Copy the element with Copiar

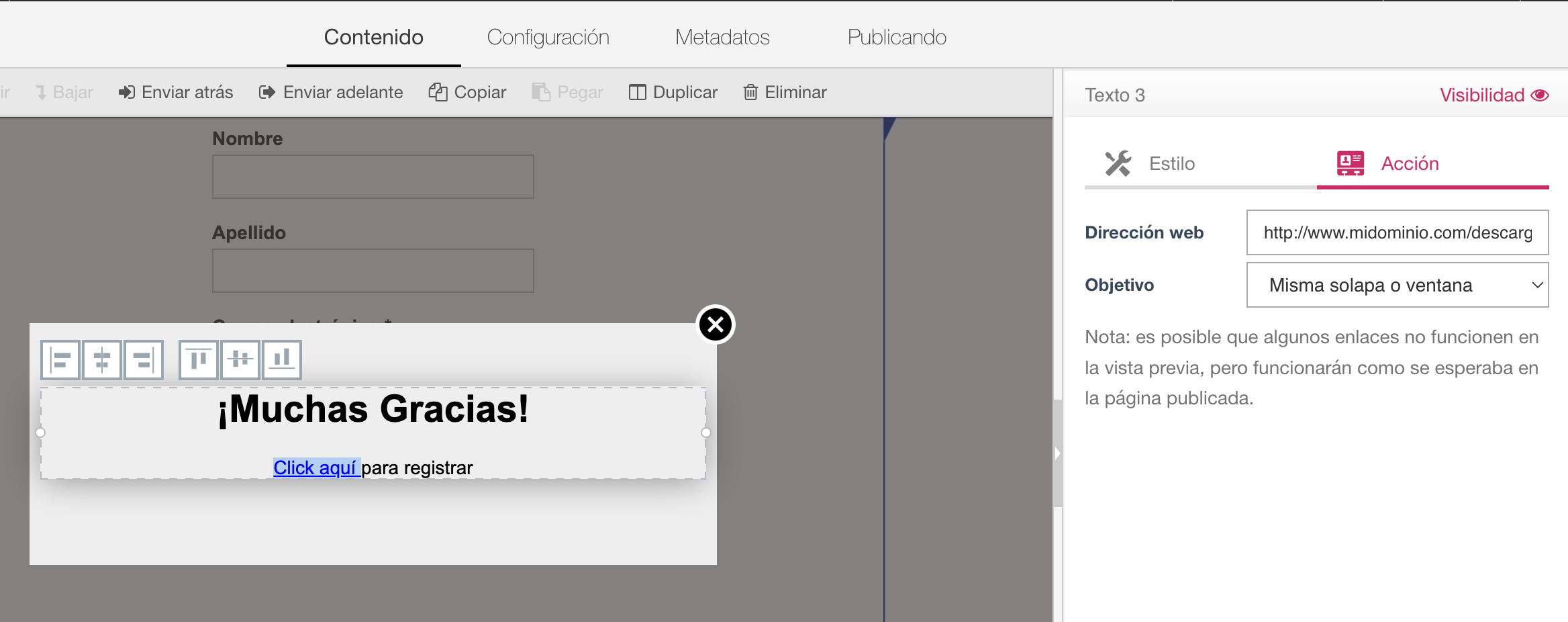coord(467,92)
